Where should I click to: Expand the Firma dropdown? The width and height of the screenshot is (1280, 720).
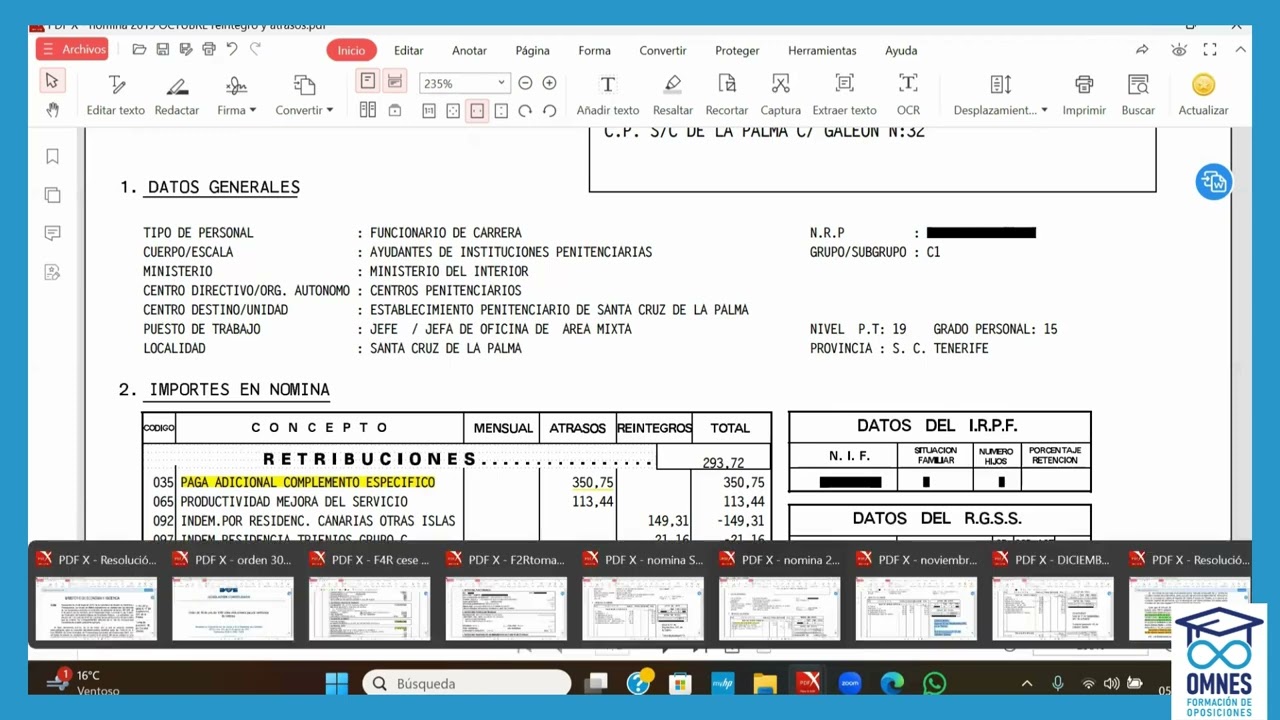coord(237,110)
